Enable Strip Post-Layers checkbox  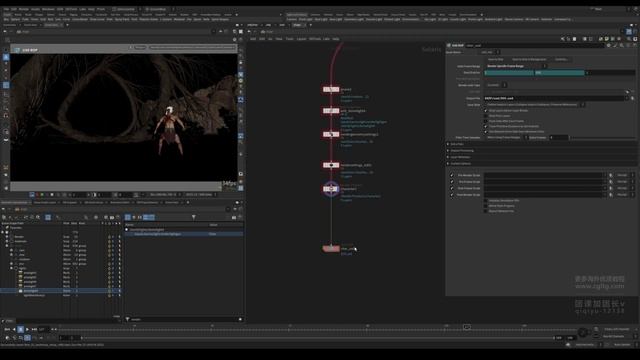tap(486, 116)
